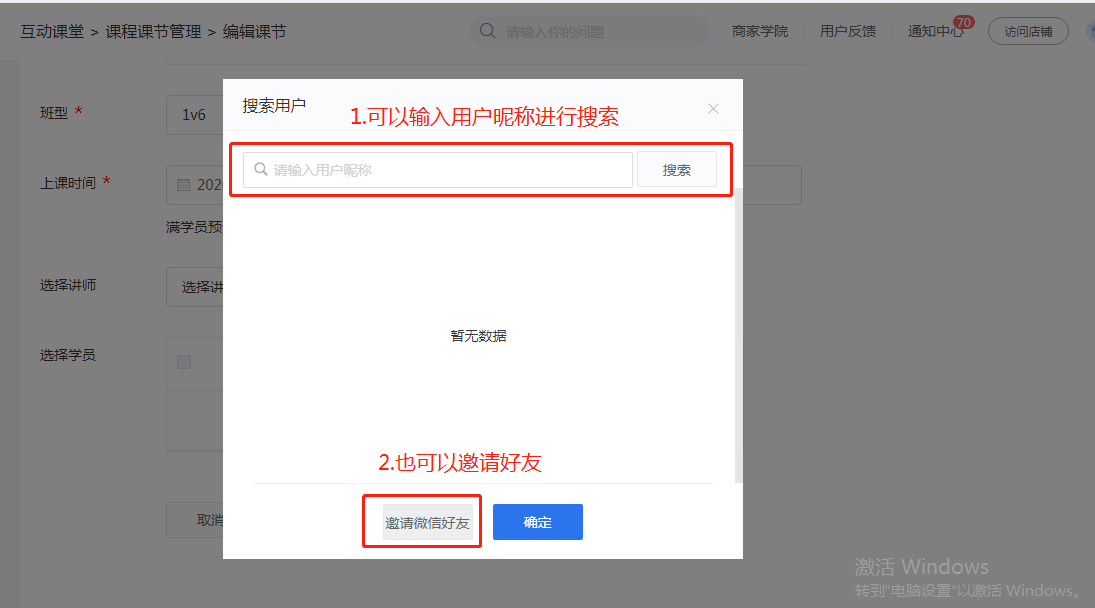Viewport: 1095px width, 608px height.
Task: Click the 搜索 button in dialog
Action: point(677,170)
